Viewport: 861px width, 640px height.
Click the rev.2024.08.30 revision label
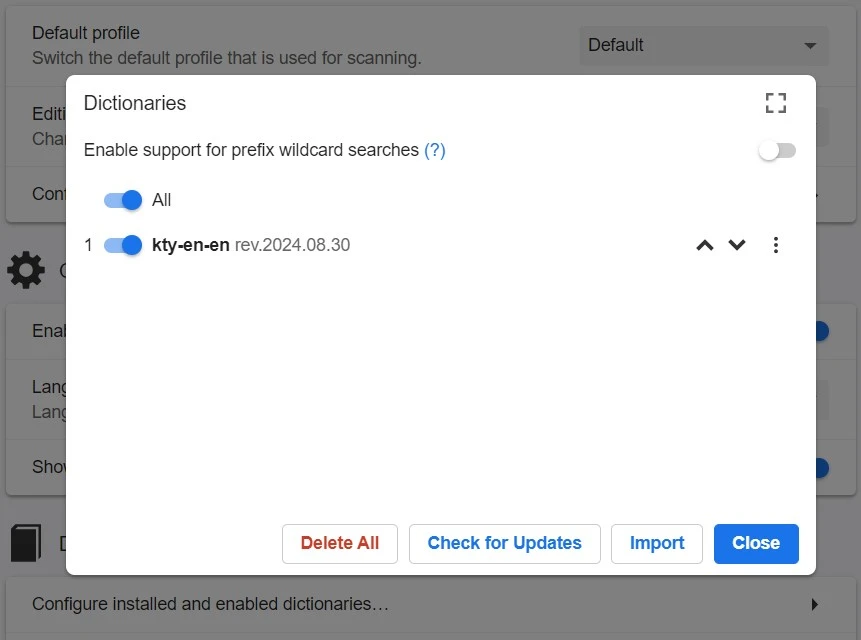pyautogui.click(x=292, y=245)
